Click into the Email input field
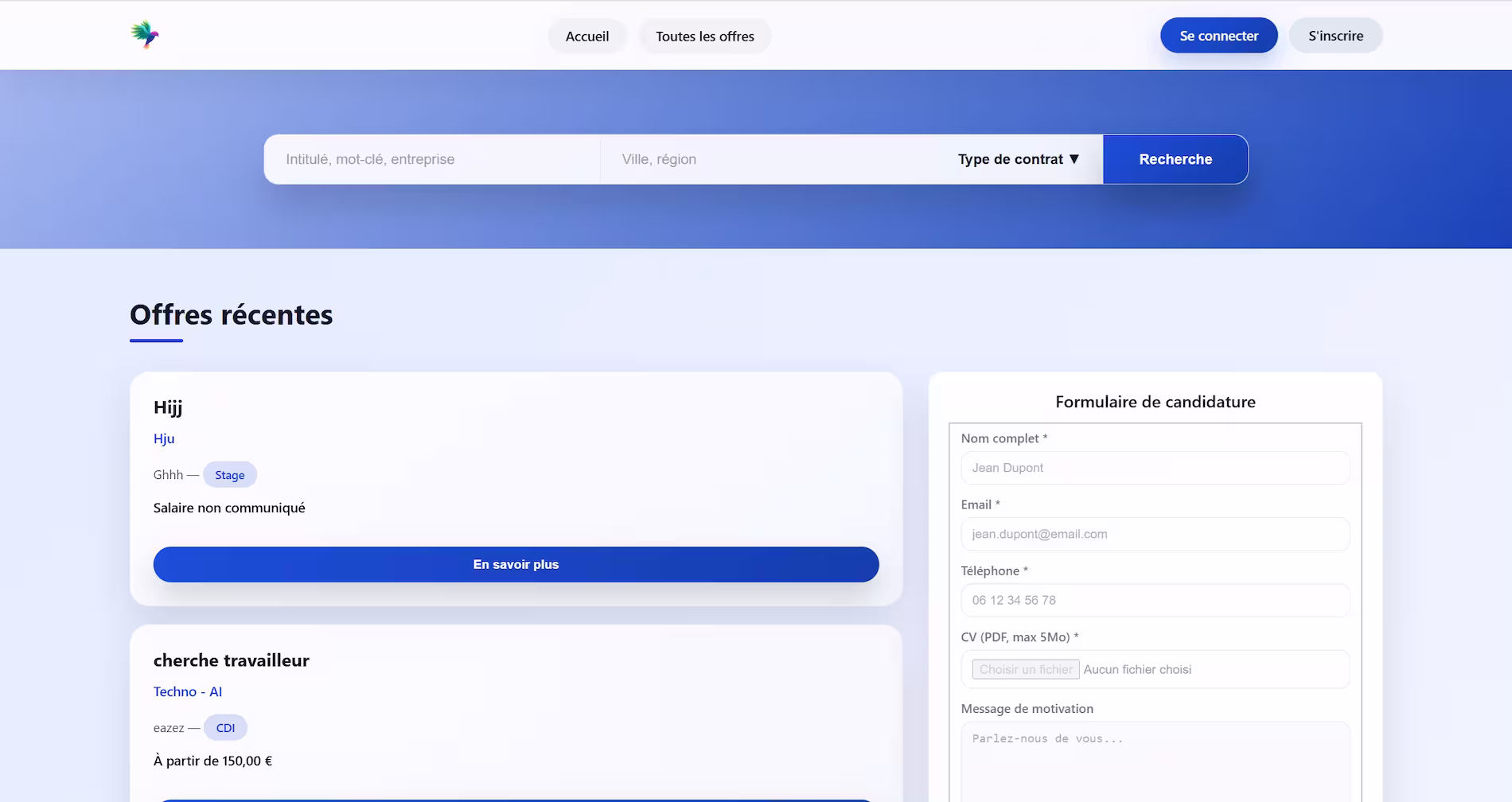The height and width of the screenshot is (802, 1512). (1155, 534)
